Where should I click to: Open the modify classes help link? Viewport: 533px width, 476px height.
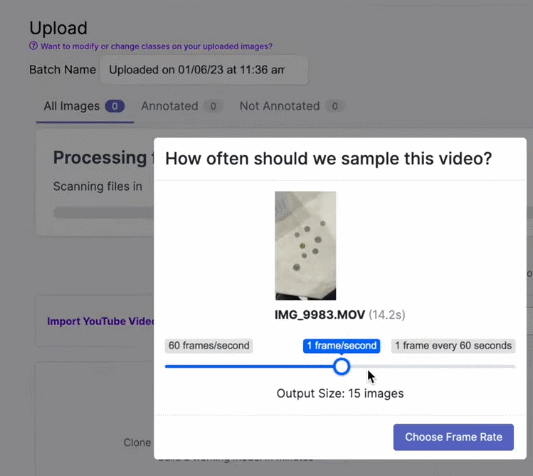pos(156,46)
